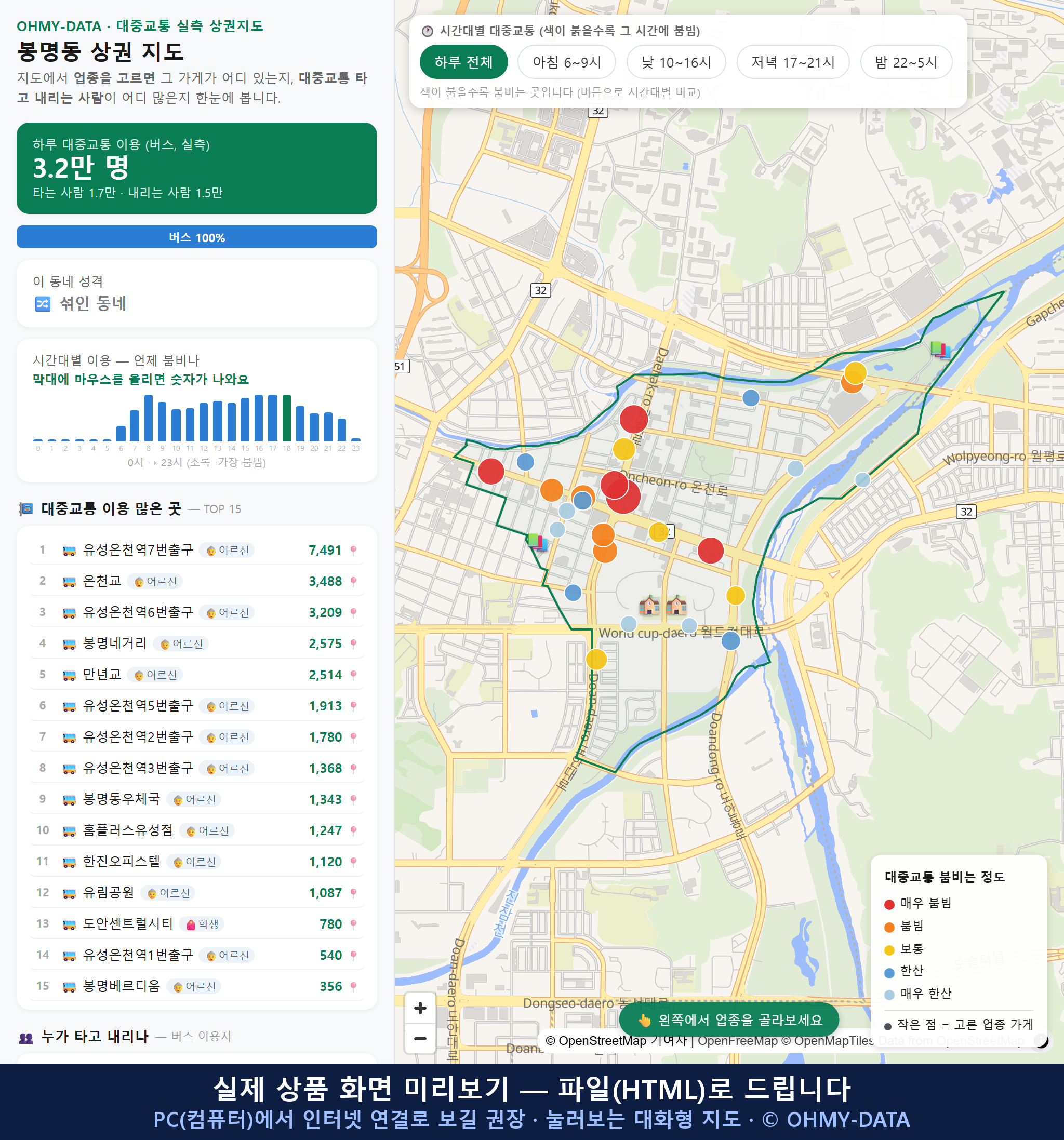The height and width of the screenshot is (1140, 1064).
Task: Click the yellow 보통 legend swatch
Action: 889,950
